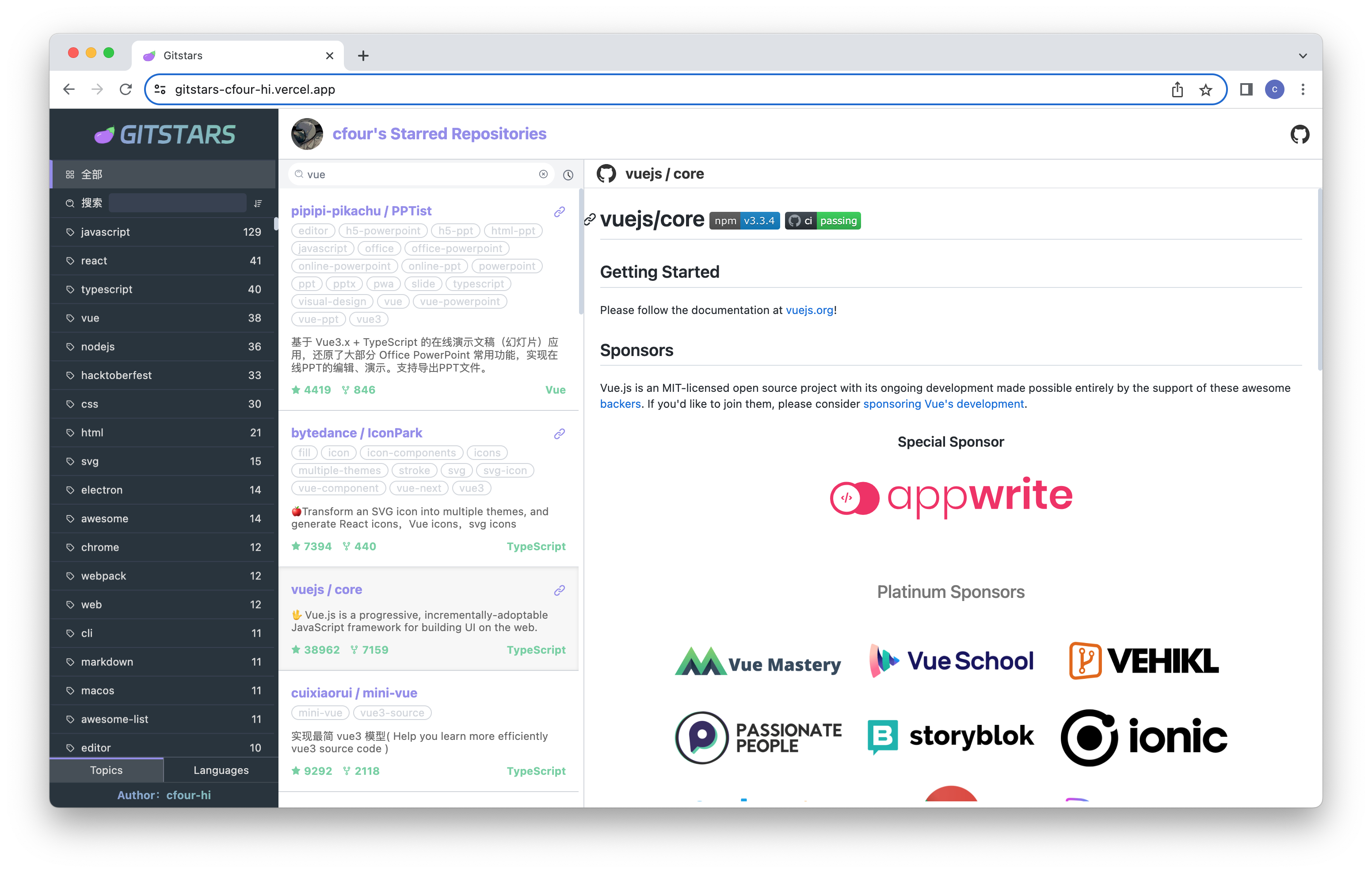
Task: Click the link icon on the vuejs / core card
Action: [559, 591]
